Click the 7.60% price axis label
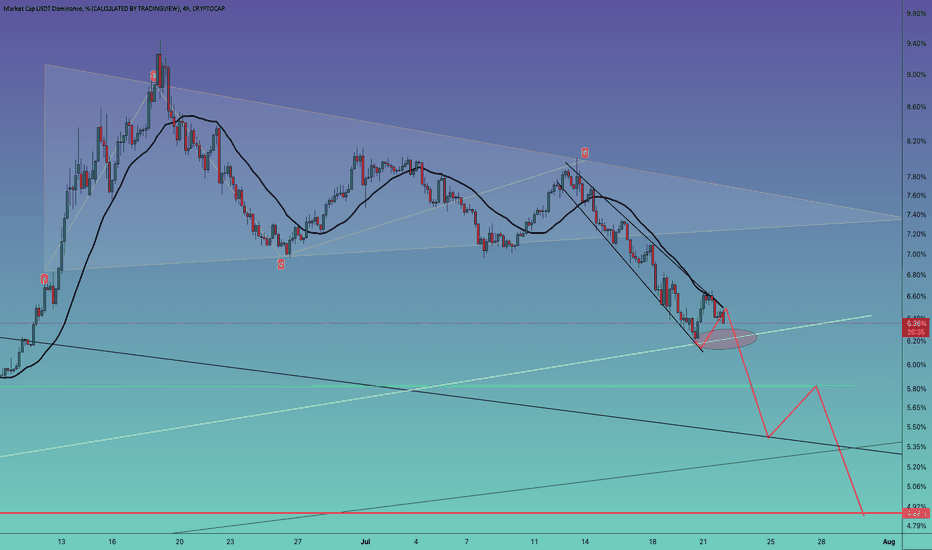 pos(916,196)
